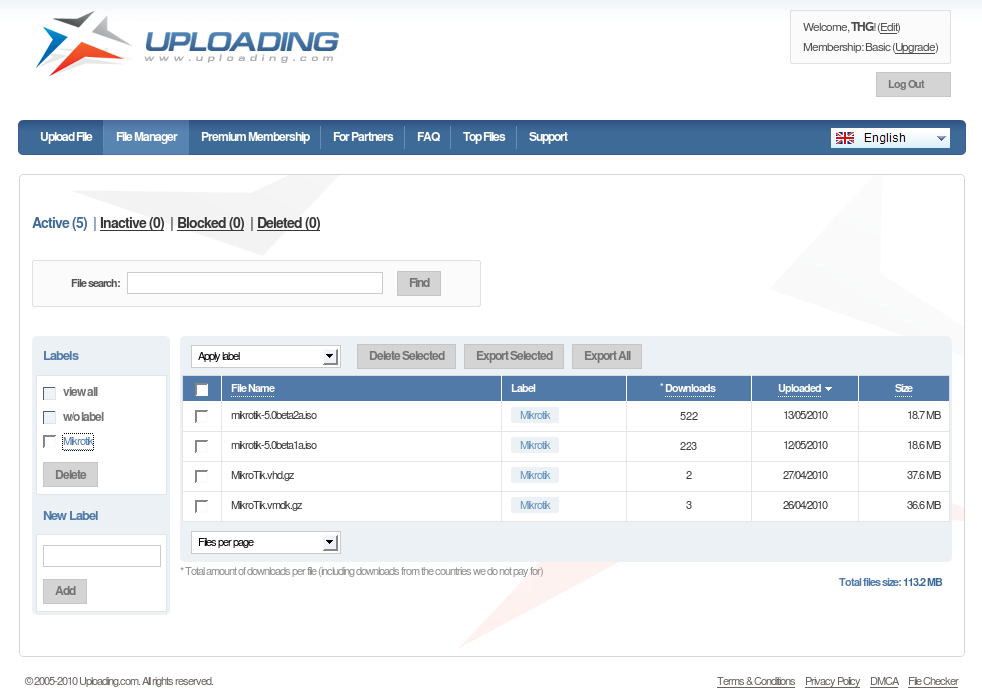Check the MikroTik.vmdk.gz row checkbox
982x693 pixels.
click(x=201, y=506)
